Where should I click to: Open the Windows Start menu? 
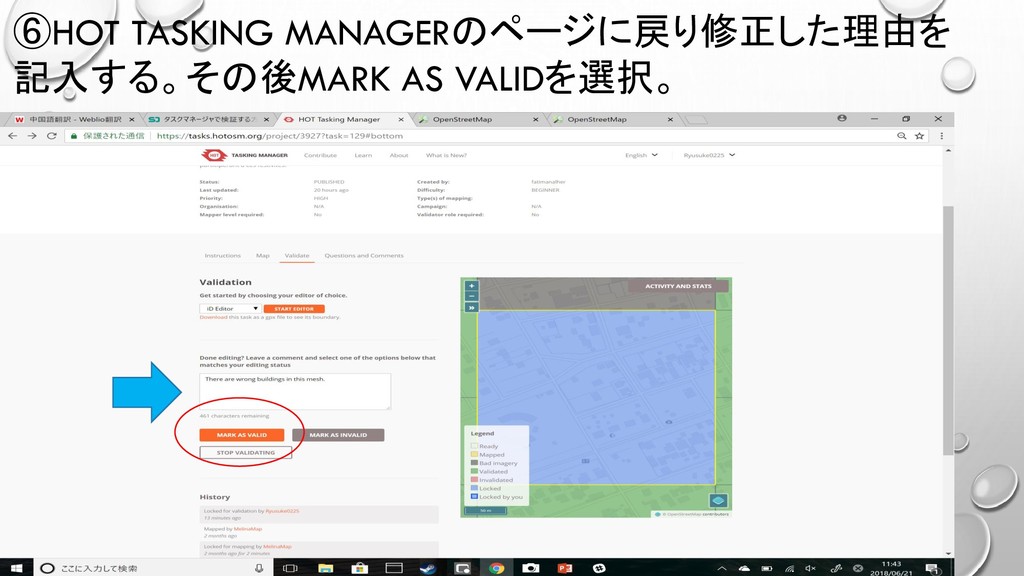[16, 568]
